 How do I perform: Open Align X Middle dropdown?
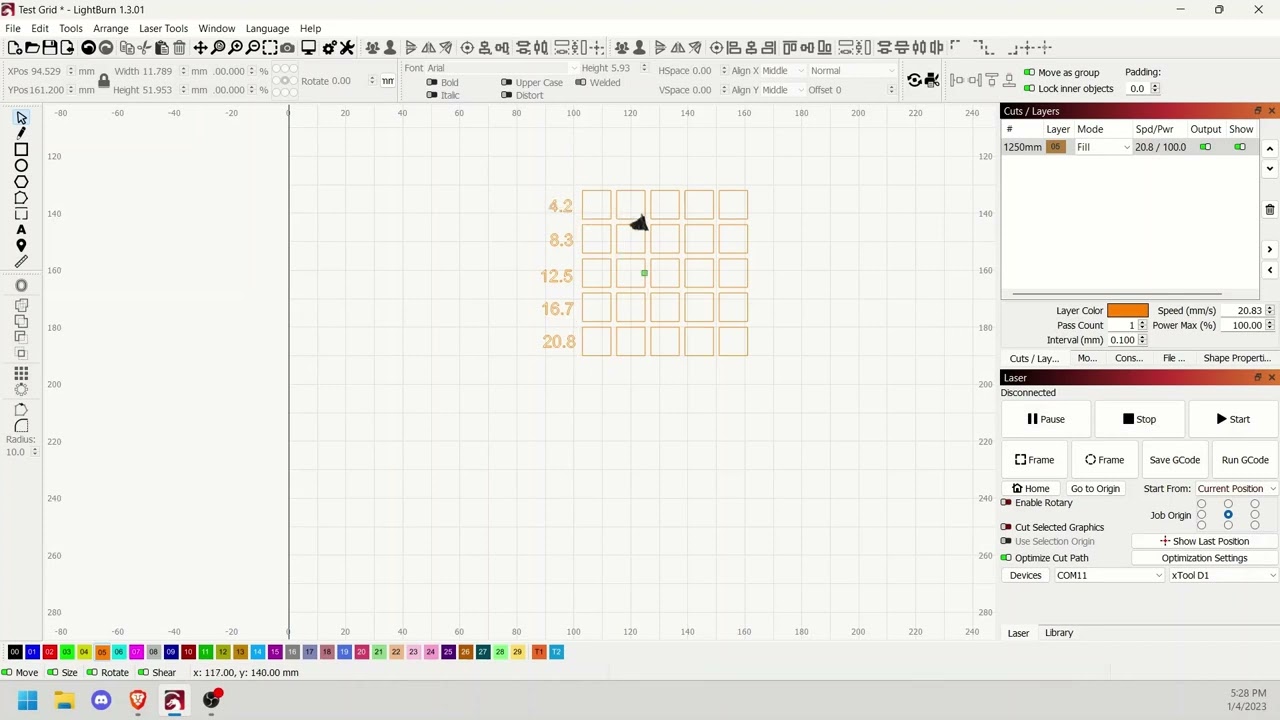click(781, 70)
